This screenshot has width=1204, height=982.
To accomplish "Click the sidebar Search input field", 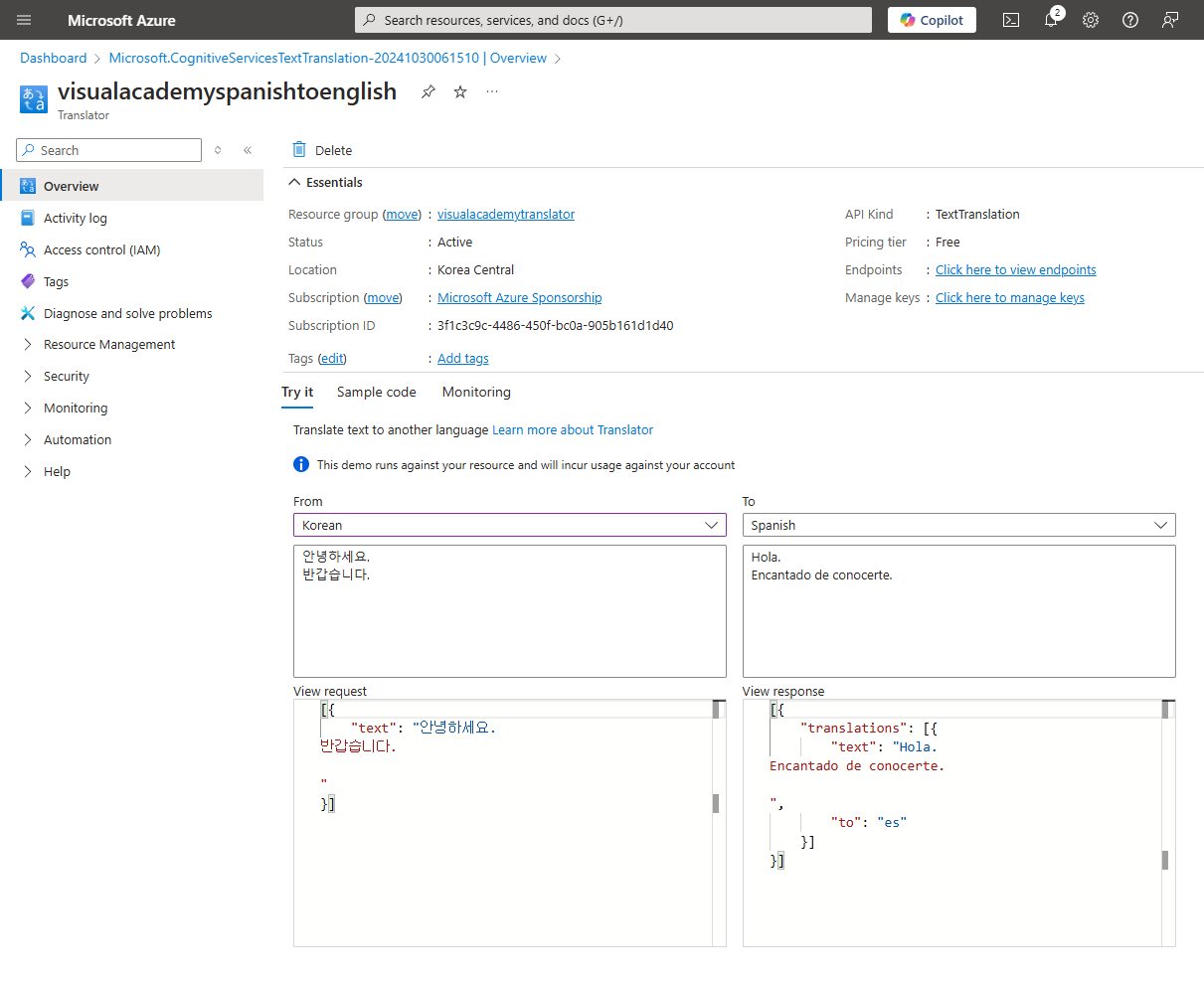I will [x=117, y=150].
